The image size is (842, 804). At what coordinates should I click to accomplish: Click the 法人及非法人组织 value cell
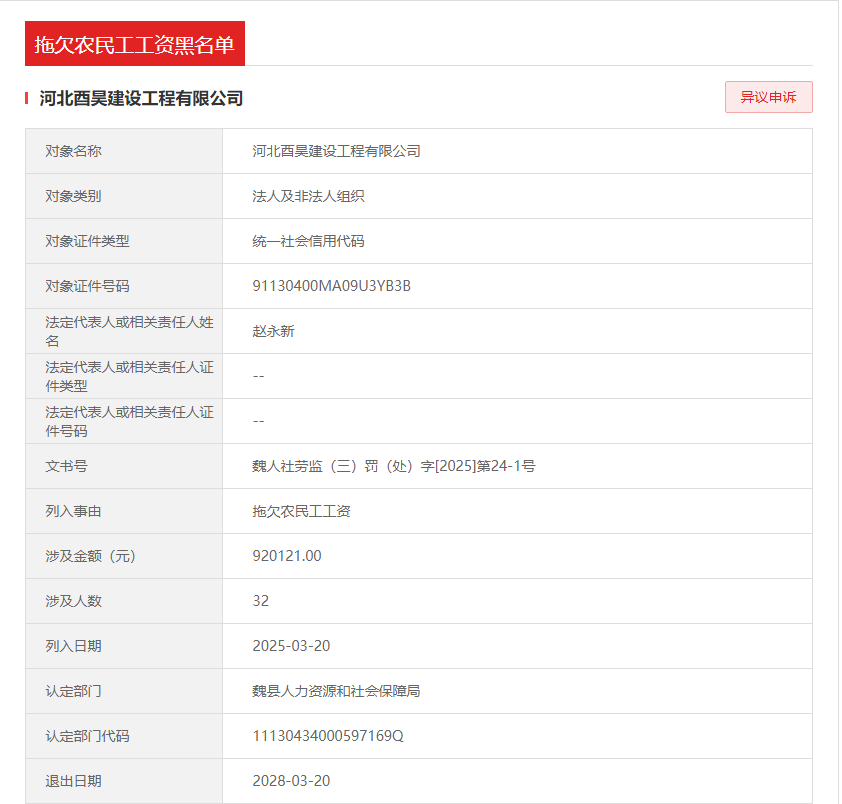click(x=308, y=196)
